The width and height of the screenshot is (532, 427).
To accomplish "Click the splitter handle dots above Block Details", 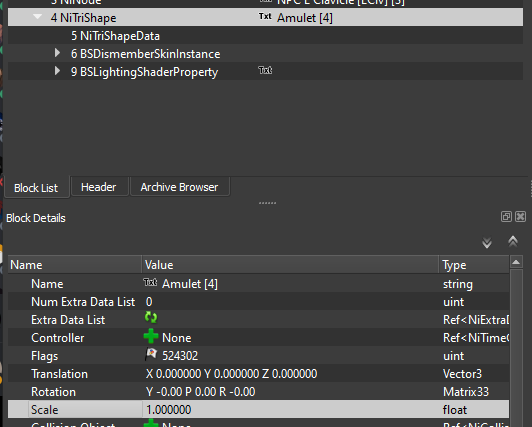I will coord(267,203).
